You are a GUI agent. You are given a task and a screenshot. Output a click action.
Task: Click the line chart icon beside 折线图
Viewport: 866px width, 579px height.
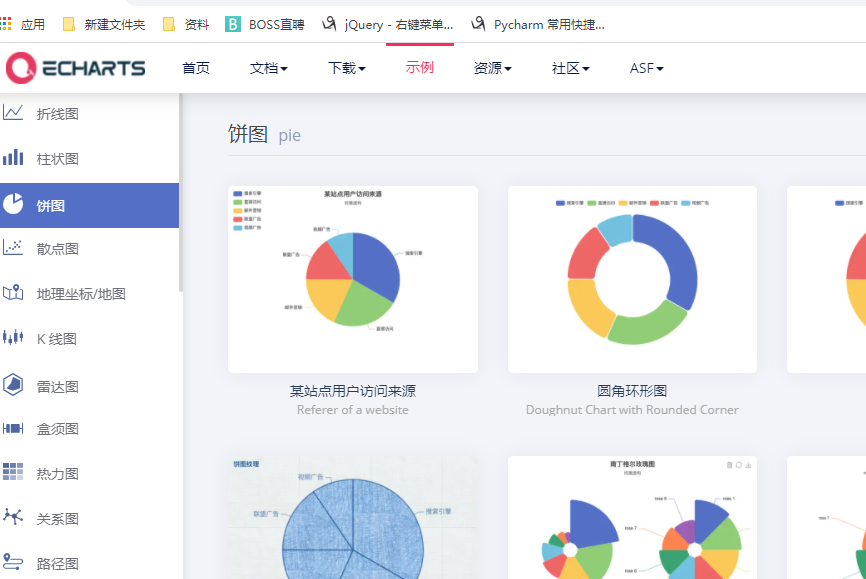[13, 113]
